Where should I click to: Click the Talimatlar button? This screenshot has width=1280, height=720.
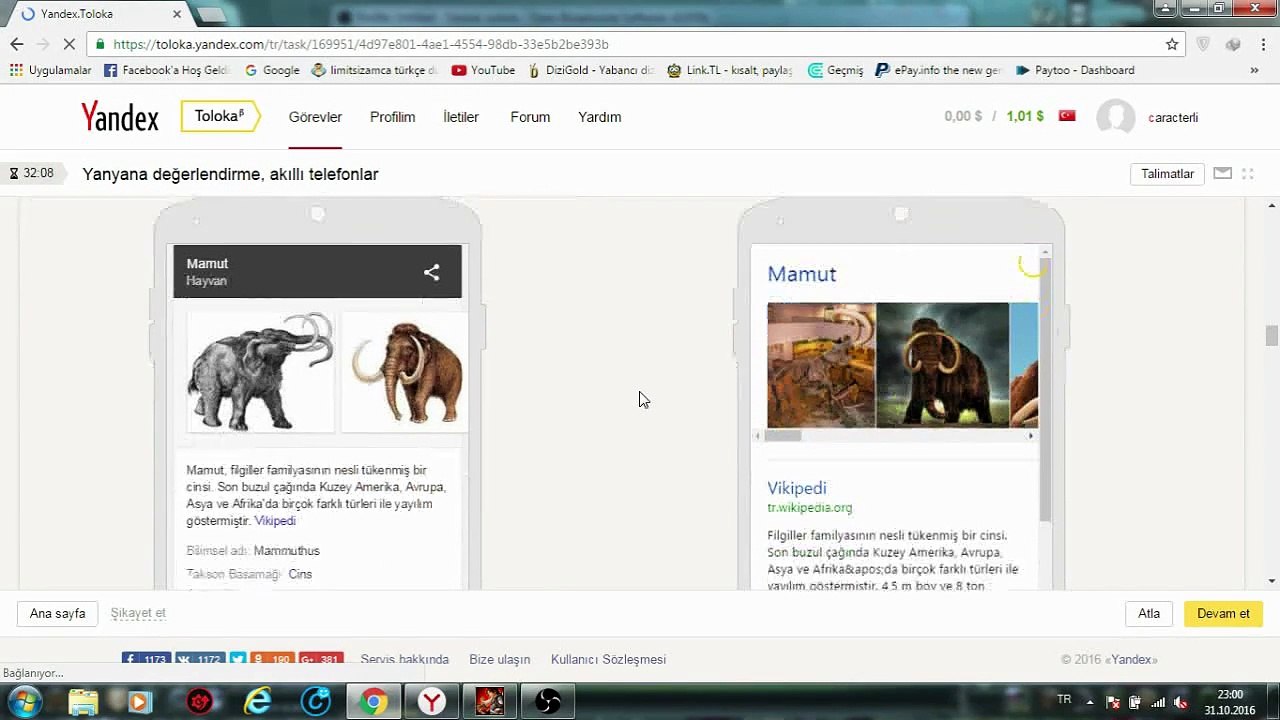[x=1167, y=173]
